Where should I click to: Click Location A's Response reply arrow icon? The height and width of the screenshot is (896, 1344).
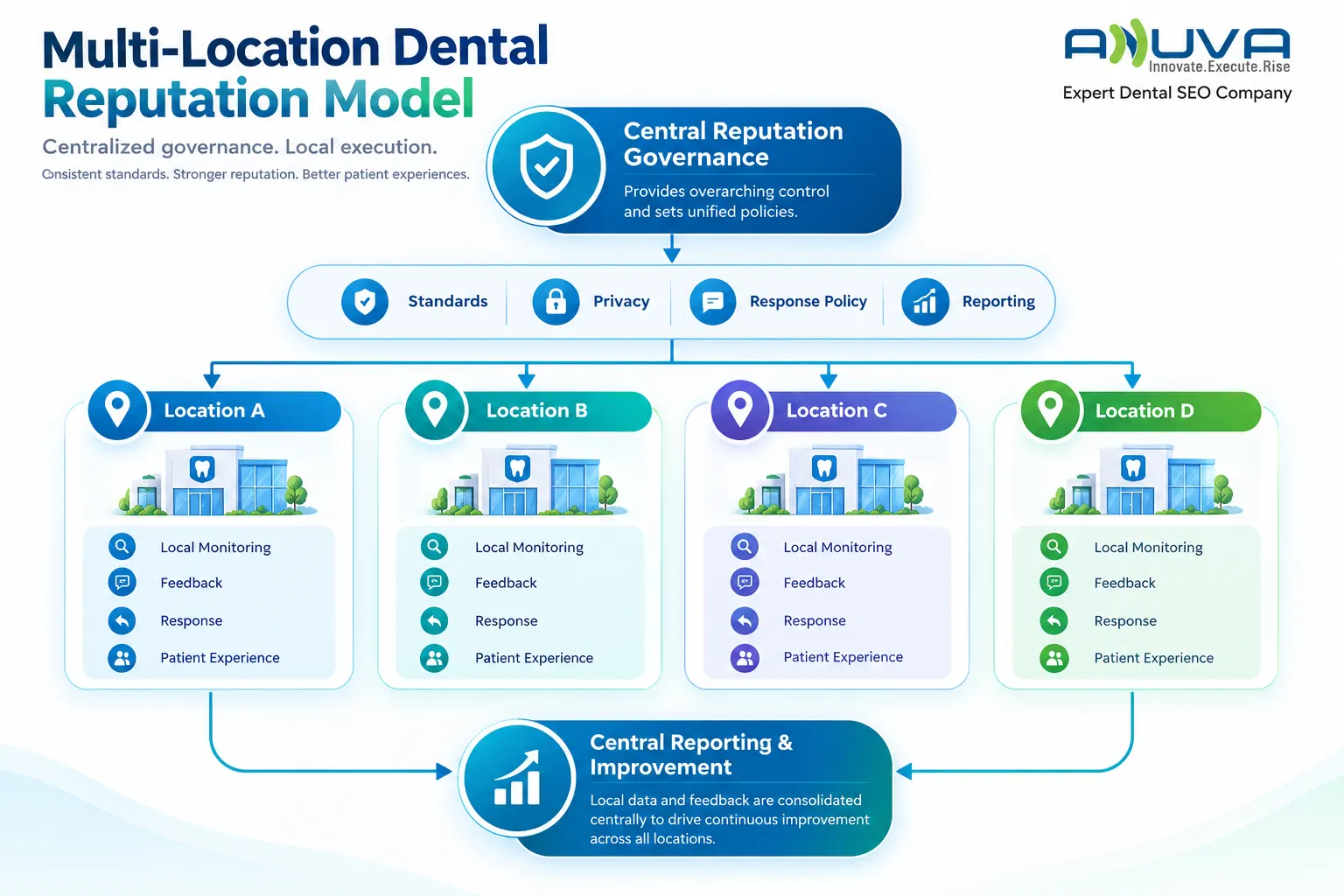(x=122, y=620)
